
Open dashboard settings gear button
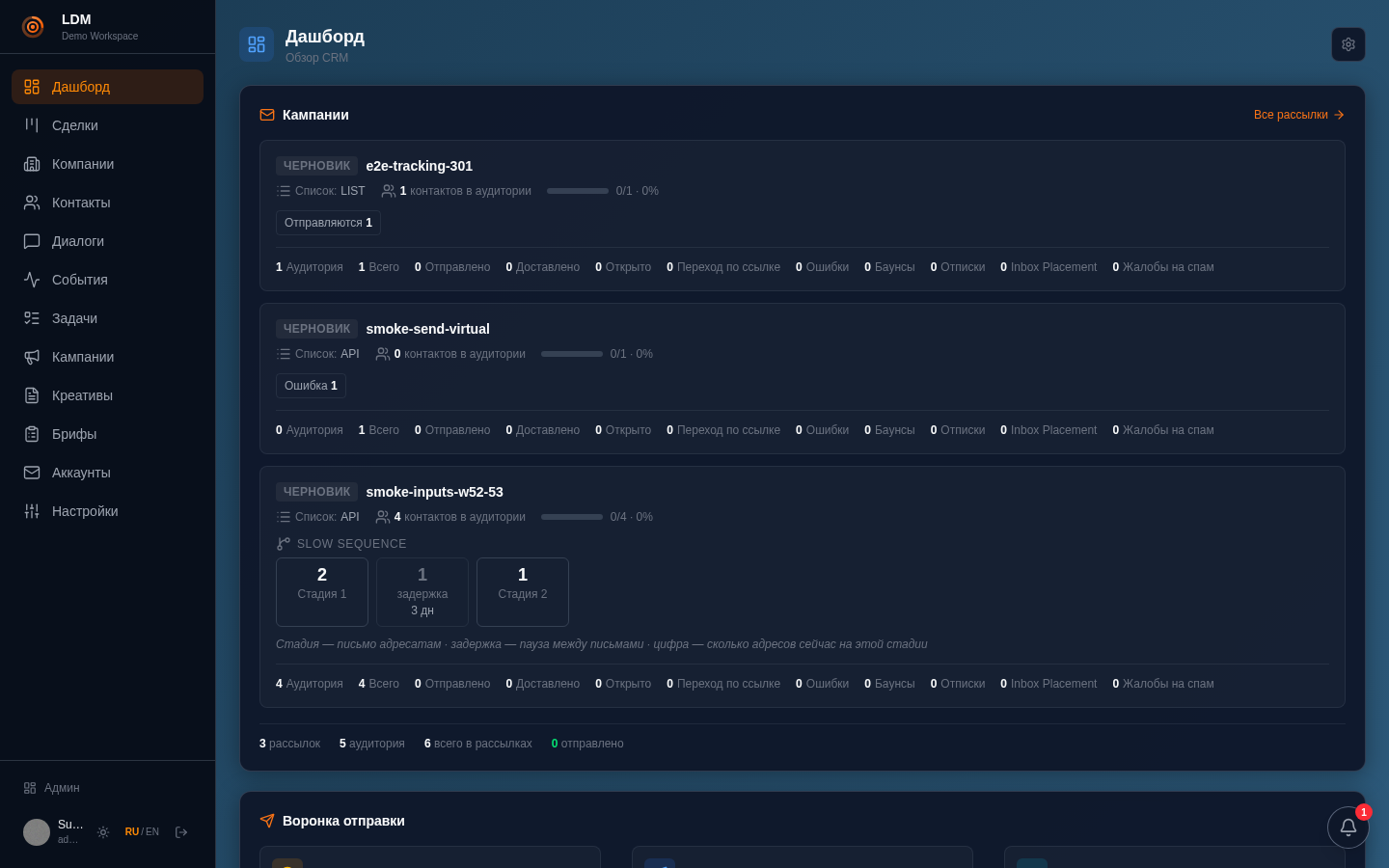point(1348,44)
